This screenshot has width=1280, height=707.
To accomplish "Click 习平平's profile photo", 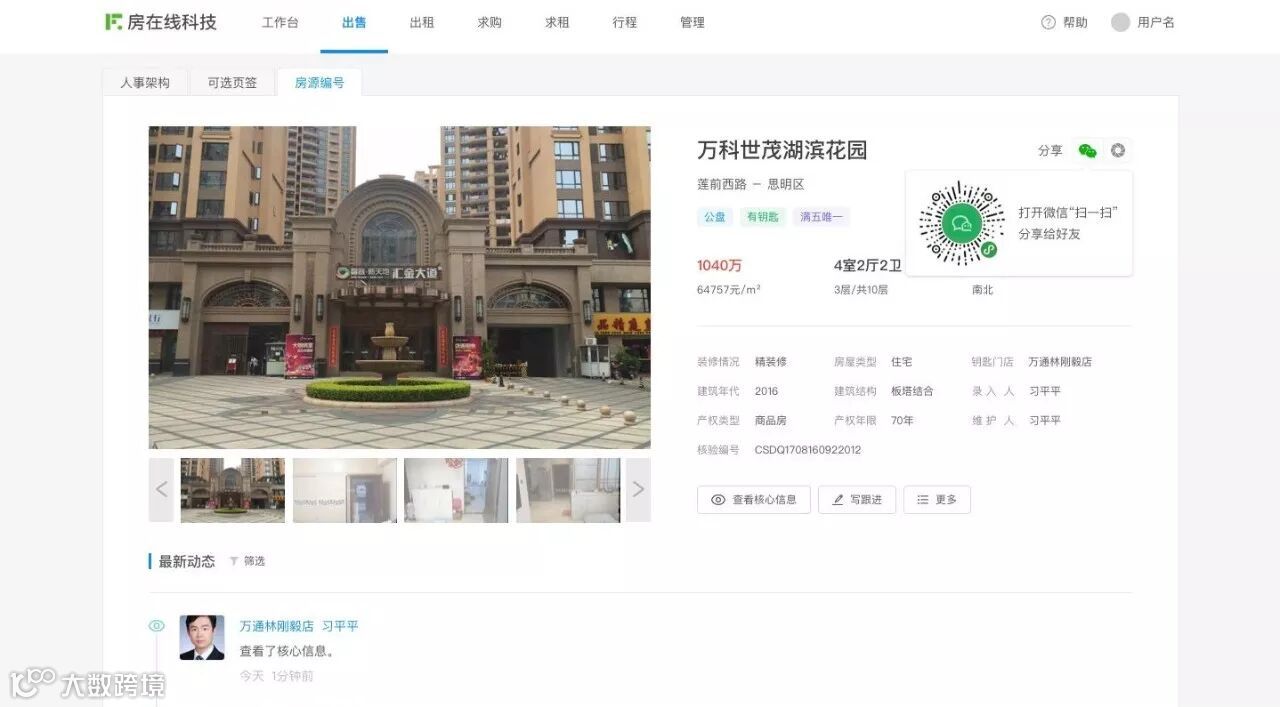I will click(202, 637).
